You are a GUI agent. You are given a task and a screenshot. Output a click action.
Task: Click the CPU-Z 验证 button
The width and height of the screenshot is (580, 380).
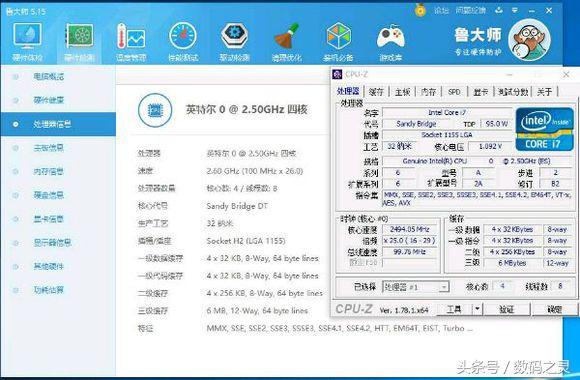coord(507,309)
